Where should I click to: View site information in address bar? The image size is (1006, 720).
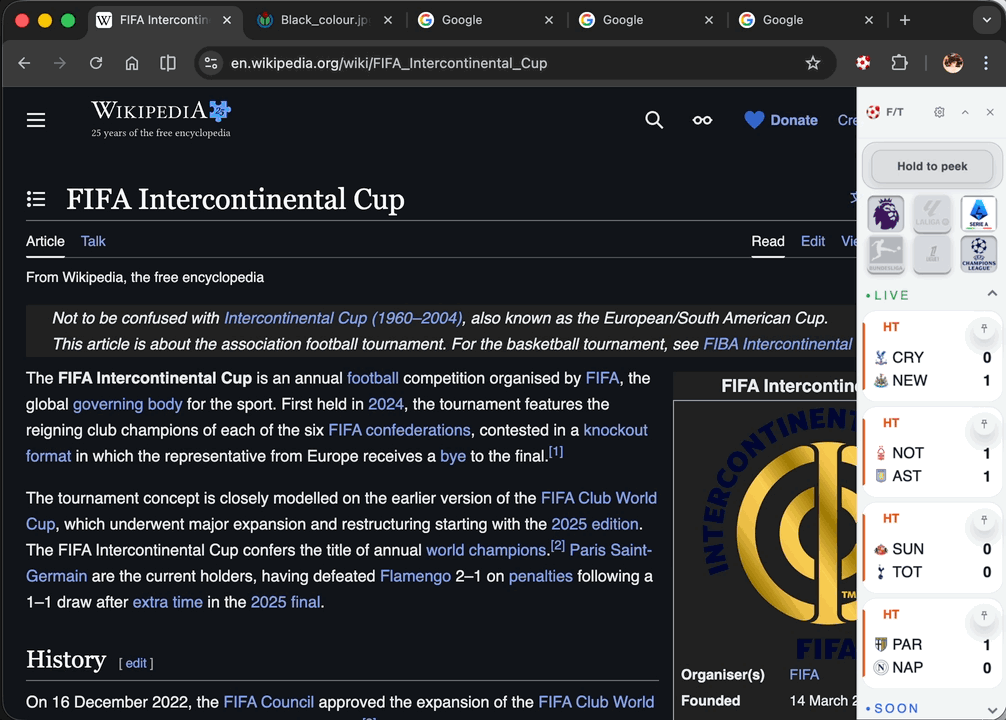coord(211,63)
